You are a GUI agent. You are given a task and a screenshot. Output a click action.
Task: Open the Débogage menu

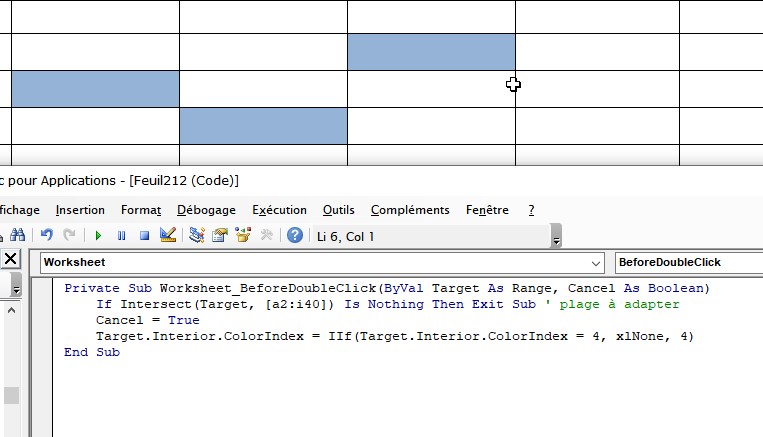tap(206, 210)
